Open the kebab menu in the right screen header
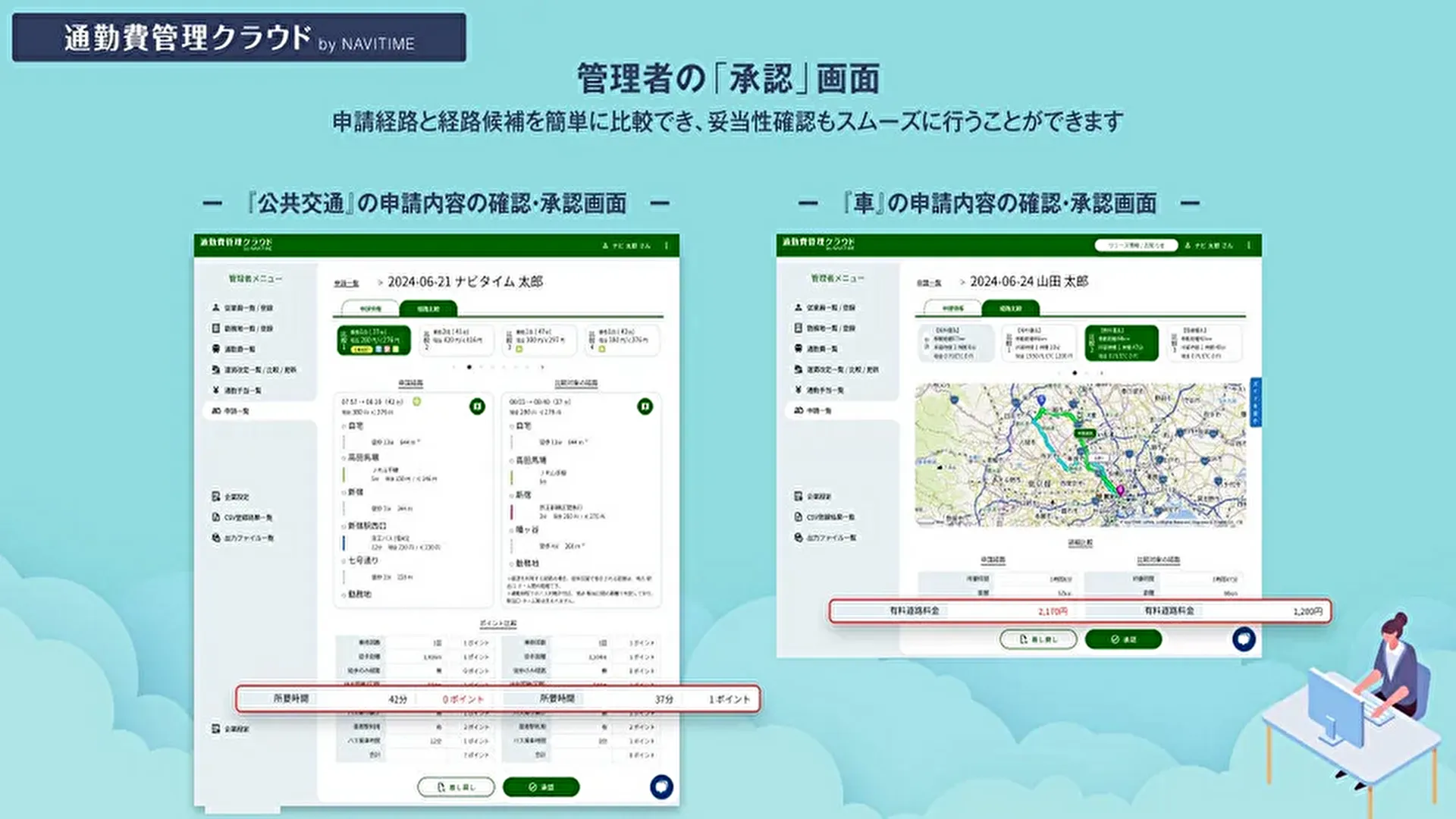This screenshot has height=819, width=1456. (x=1249, y=246)
